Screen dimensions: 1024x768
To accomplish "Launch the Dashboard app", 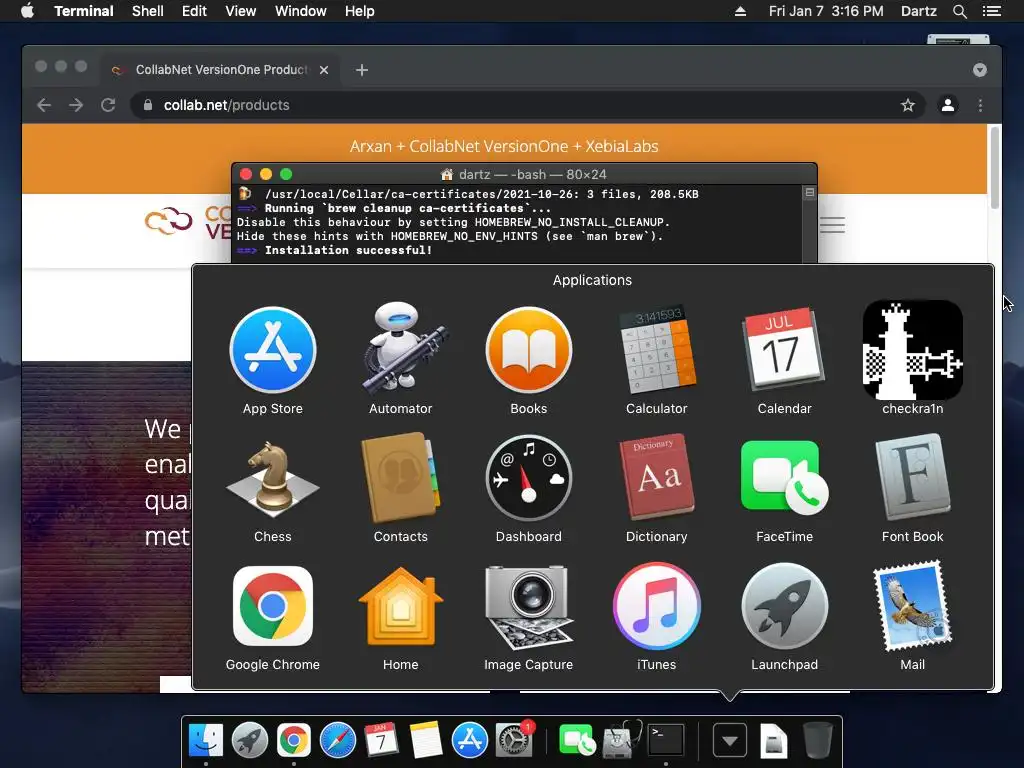I will click(x=528, y=478).
